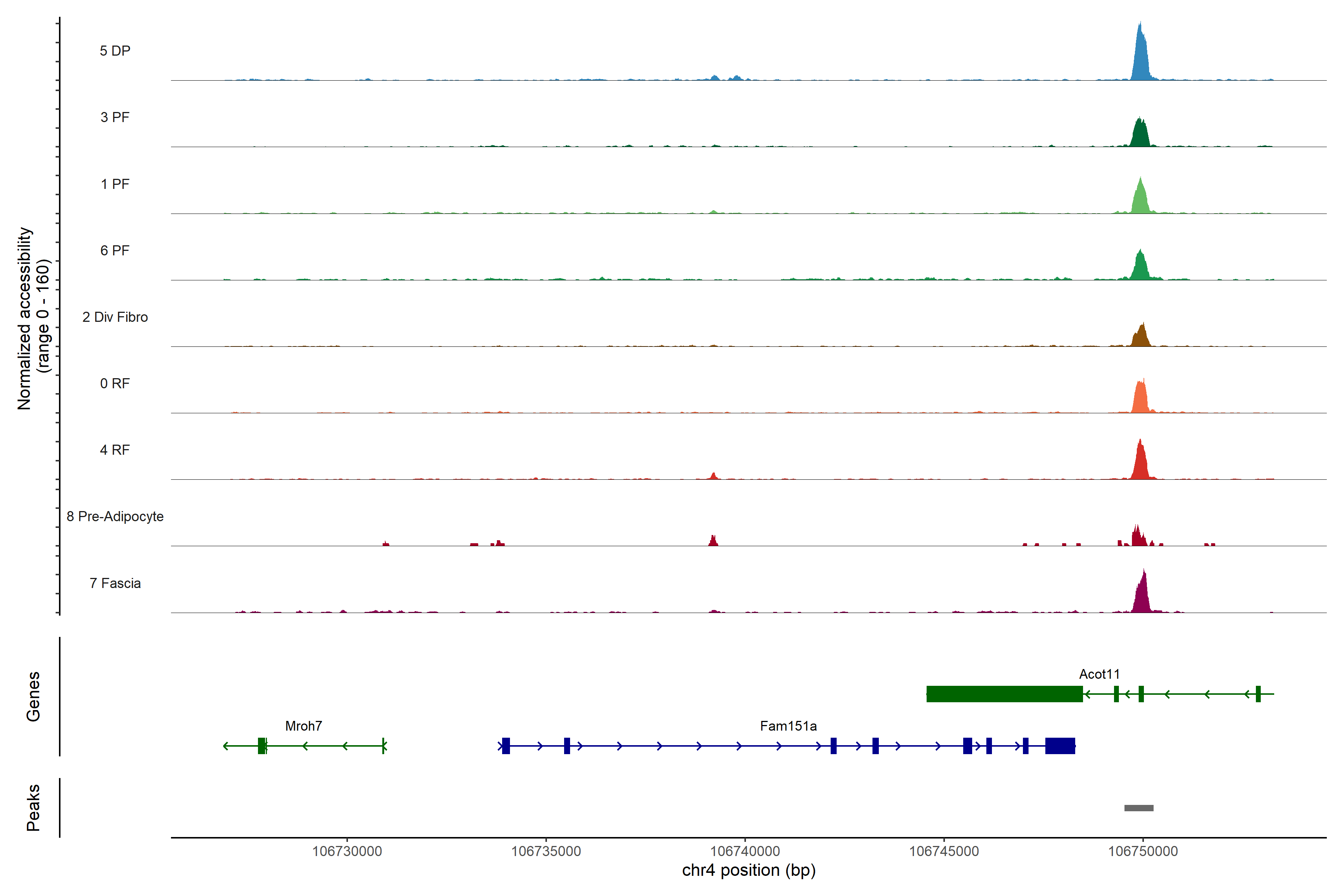Click the Mroh7 gene label
1344x896 pixels.
pos(304,726)
